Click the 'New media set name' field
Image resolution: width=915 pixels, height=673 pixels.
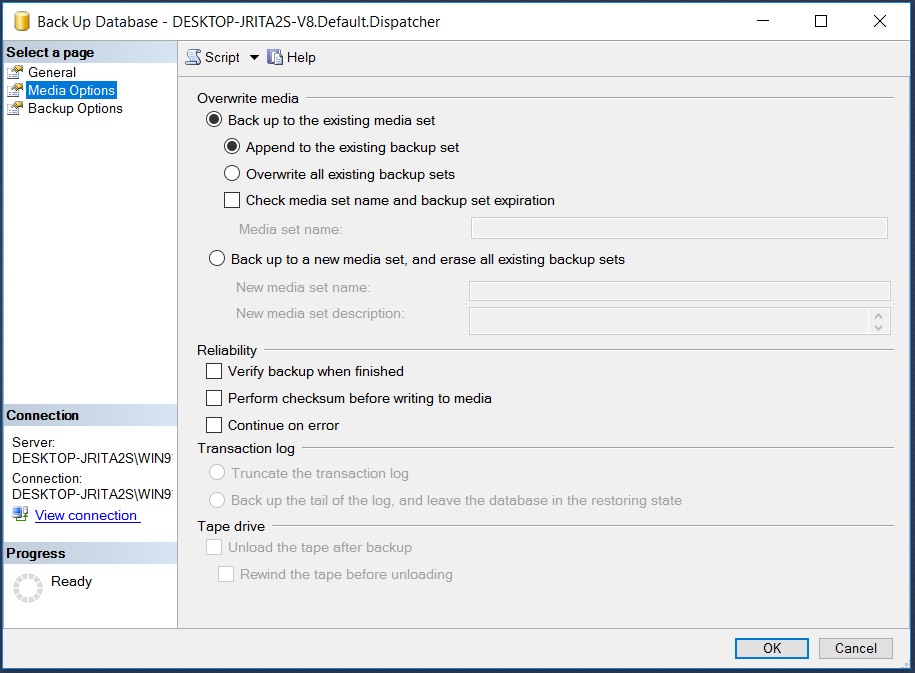pyautogui.click(x=680, y=290)
